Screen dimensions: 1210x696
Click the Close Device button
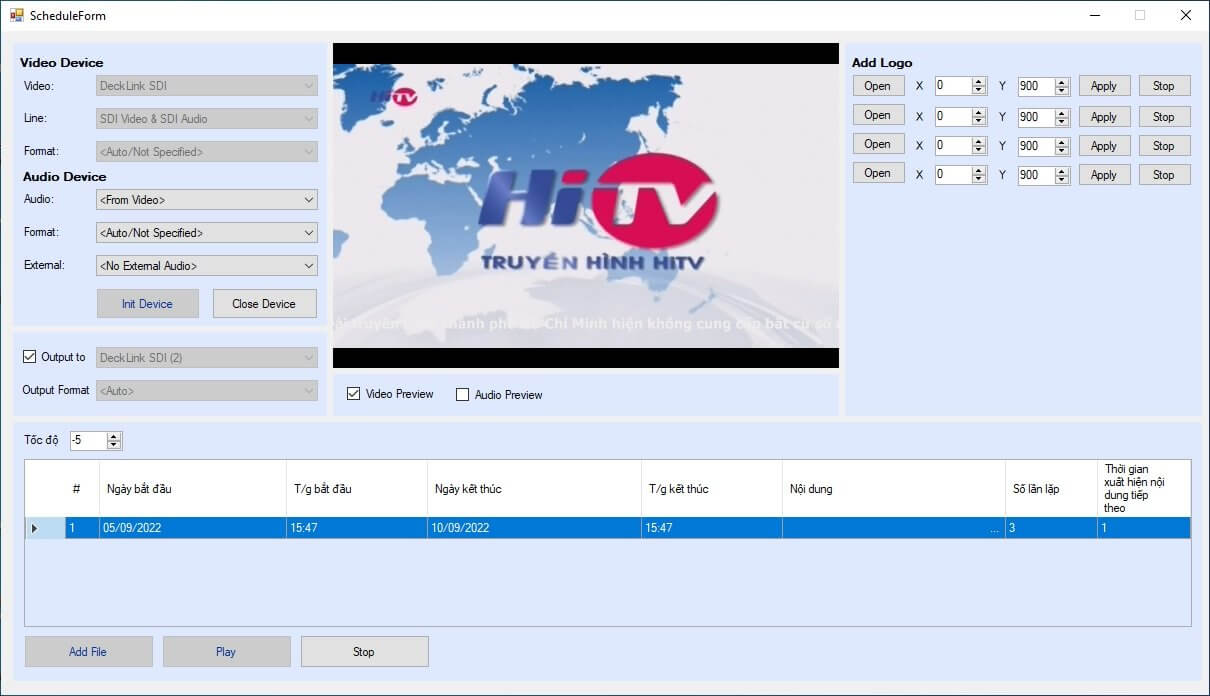coord(264,304)
